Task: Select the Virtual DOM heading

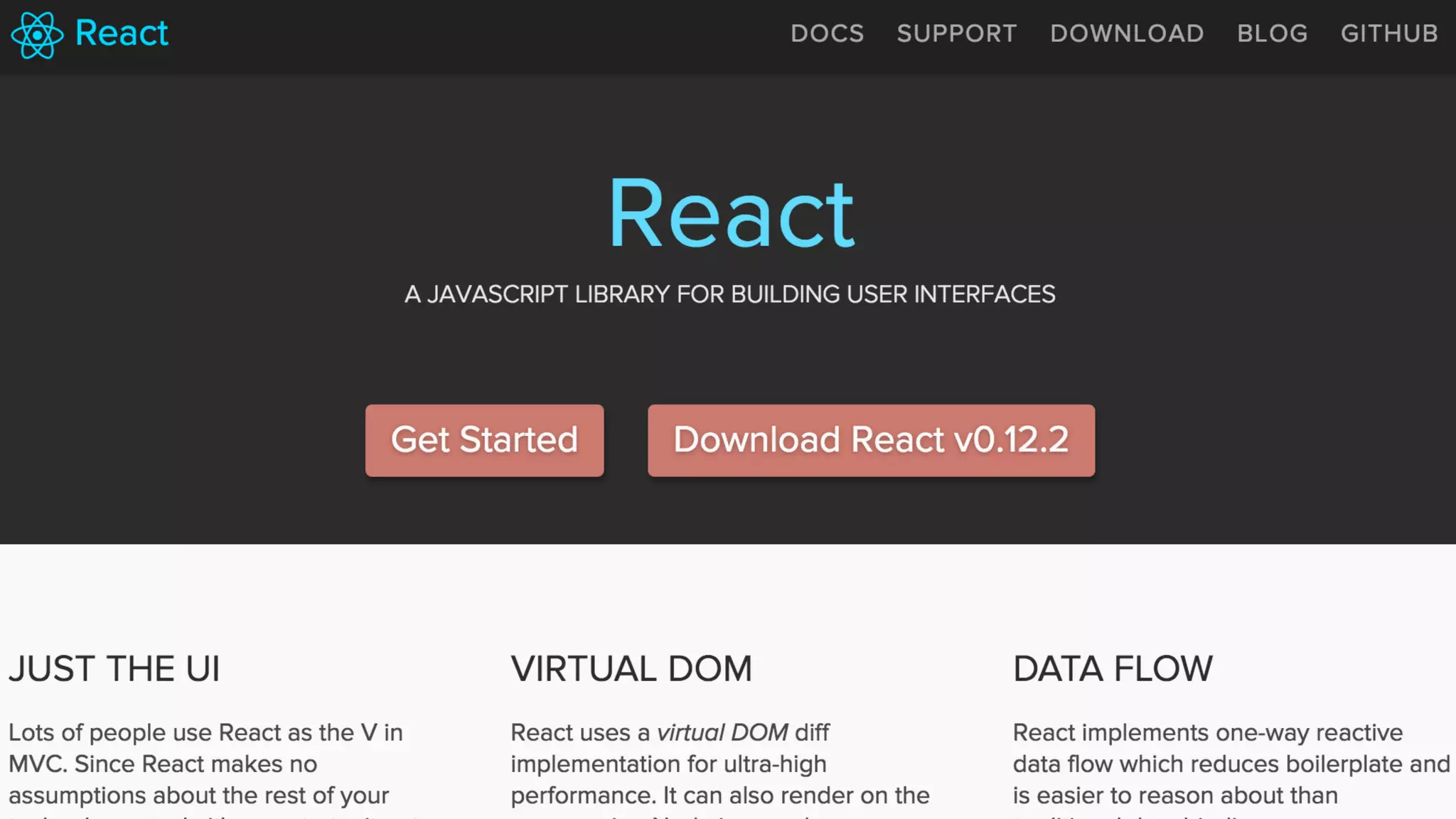Action: 631,669
